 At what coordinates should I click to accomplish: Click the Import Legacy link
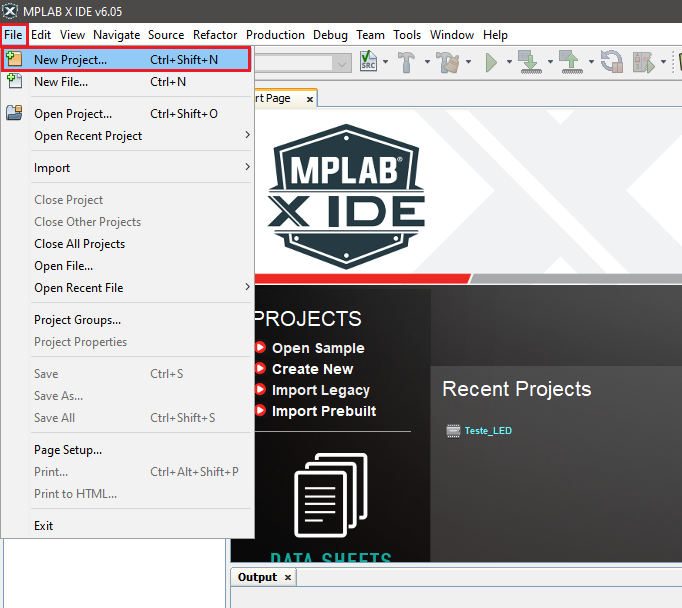pyautogui.click(x=321, y=390)
